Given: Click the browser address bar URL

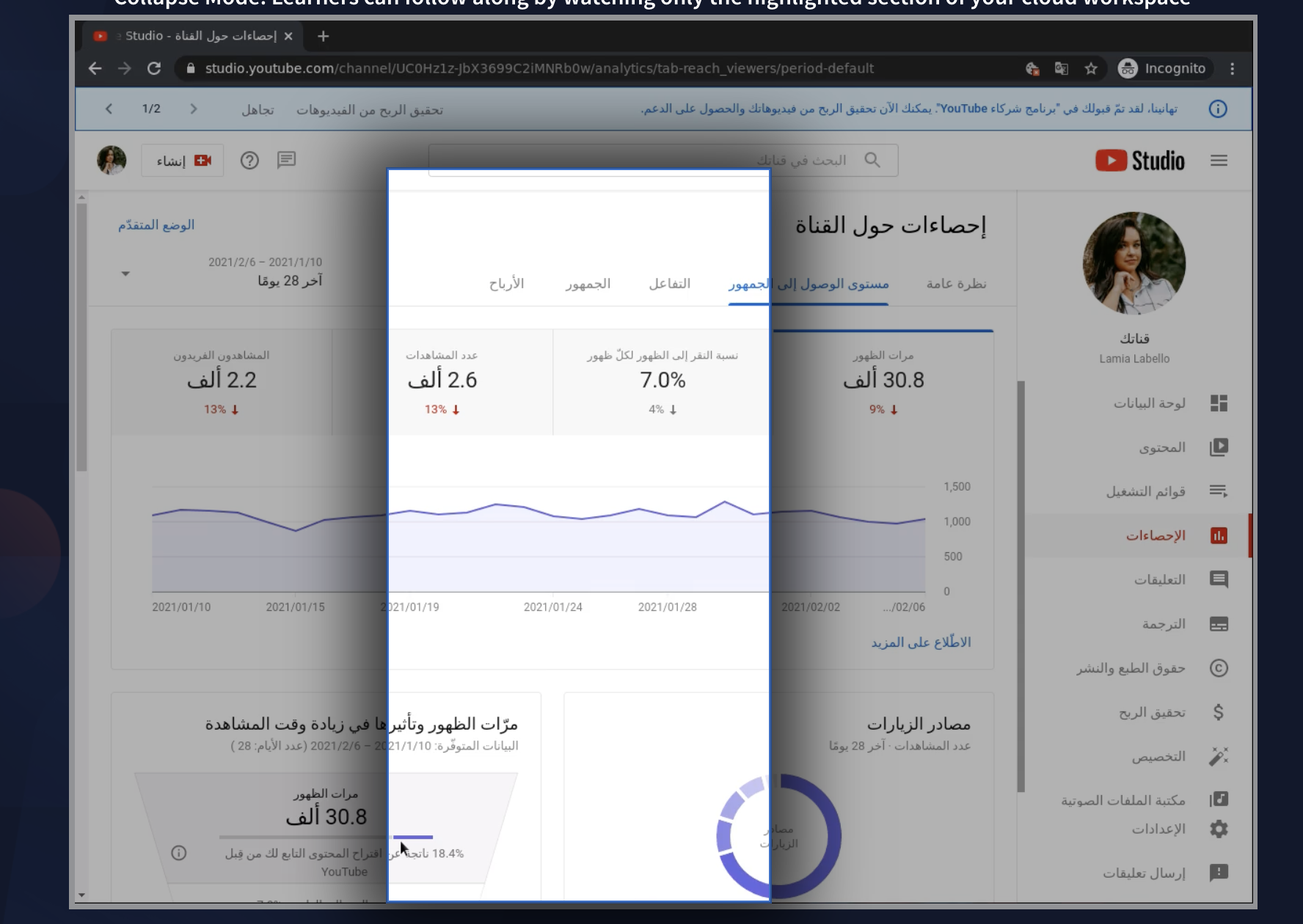Looking at the screenshot, I should tap(539, 68).
